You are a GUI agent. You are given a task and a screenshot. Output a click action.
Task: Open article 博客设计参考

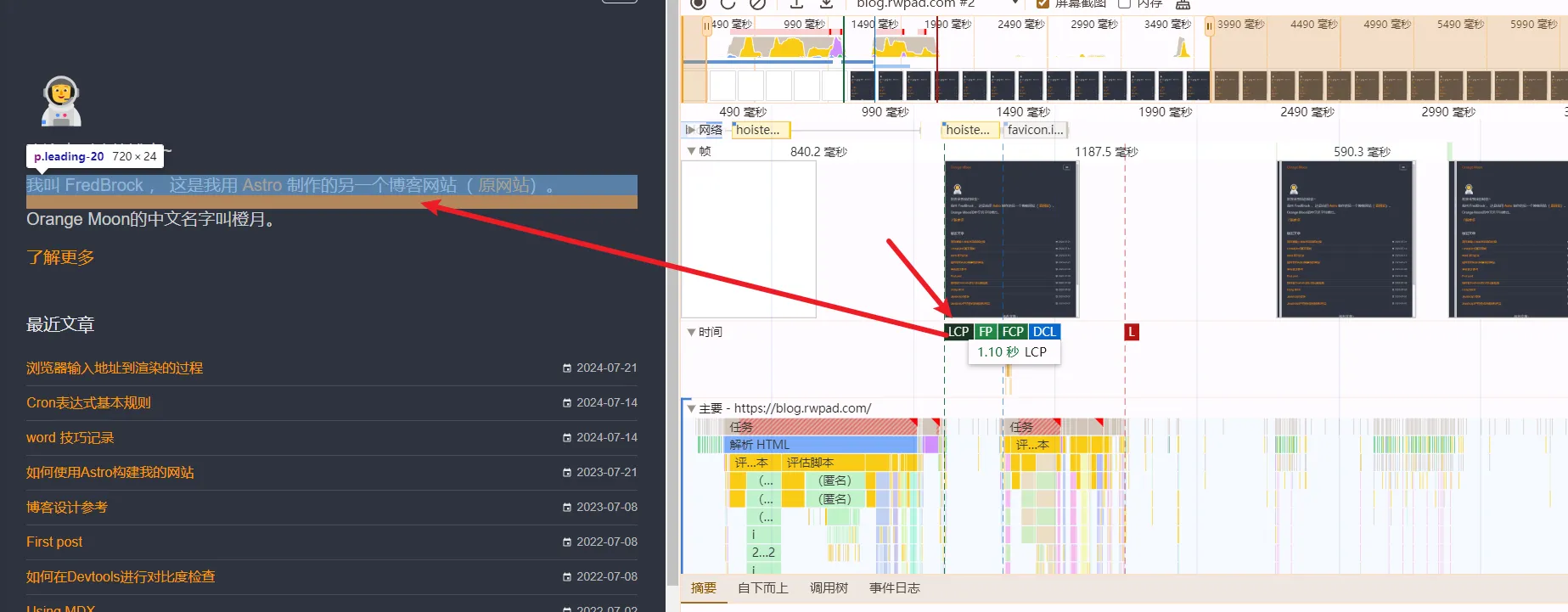click(x=67, y=508)
